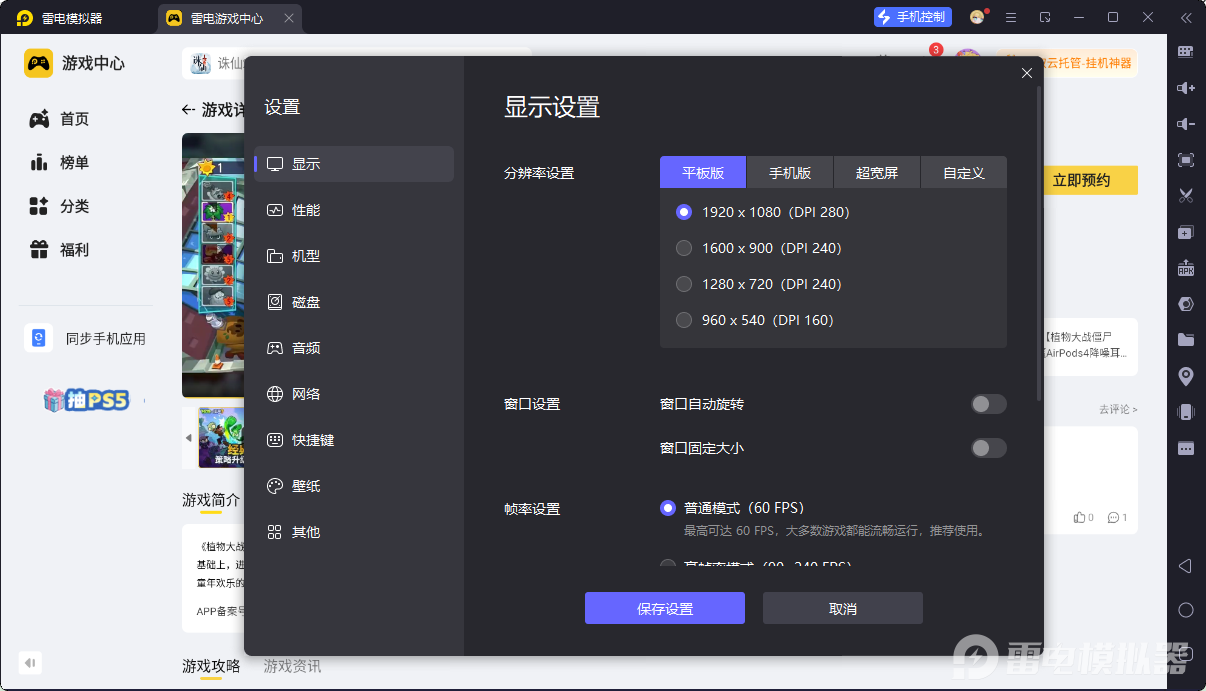Click the Android home circle button
Viewport: 1206px width, 691px height.
pos(1186,610)
